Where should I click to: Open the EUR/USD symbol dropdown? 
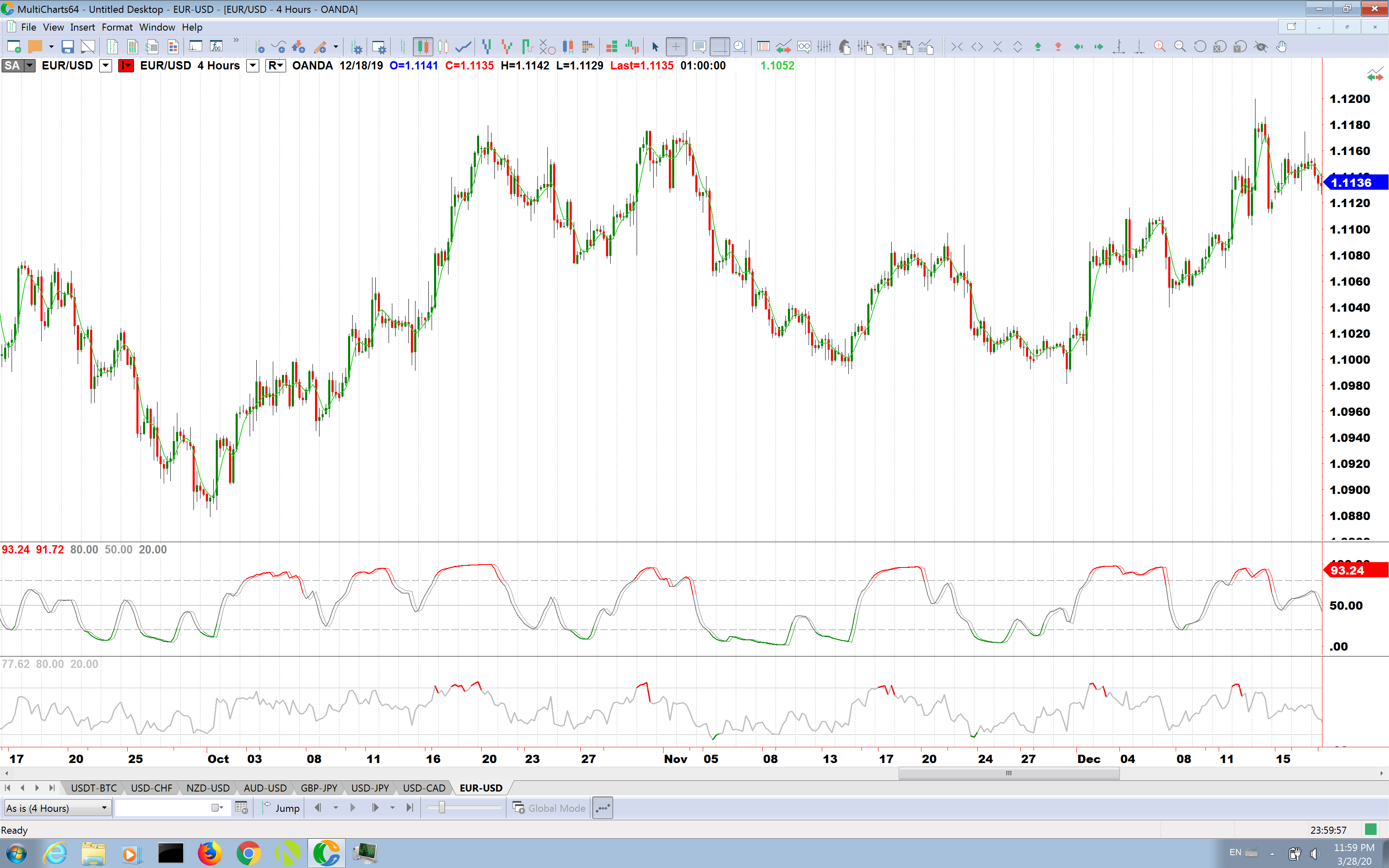105,65
